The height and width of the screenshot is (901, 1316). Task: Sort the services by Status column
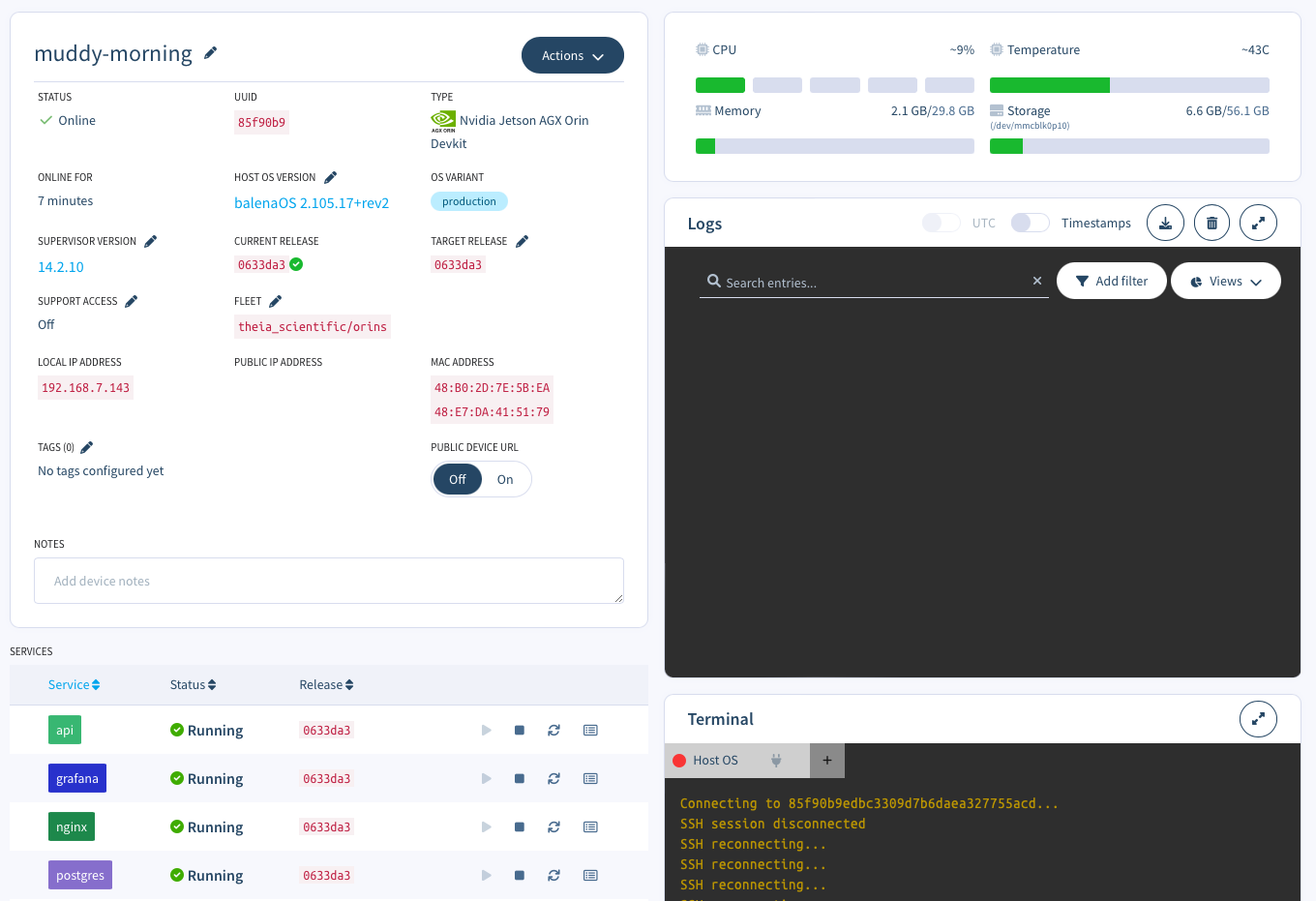click(193, 684)
